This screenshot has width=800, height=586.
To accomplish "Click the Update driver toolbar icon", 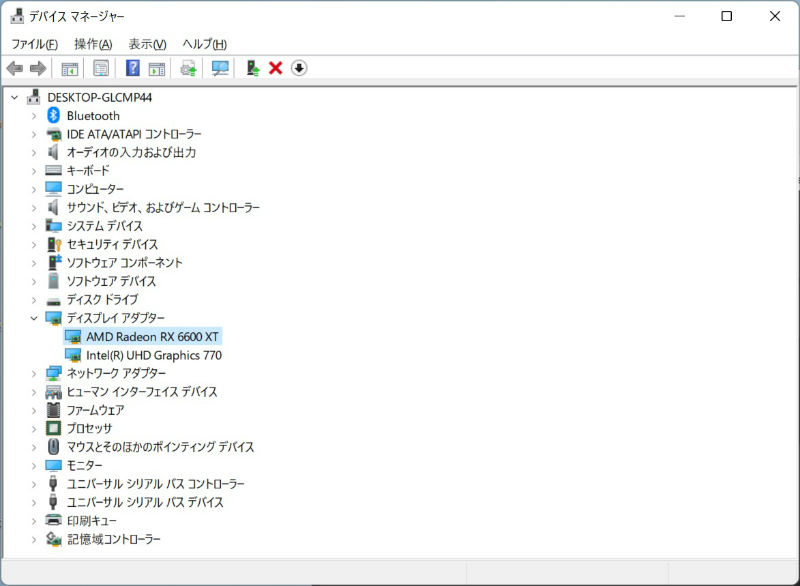I will pyautogui.click(x=188, y=68).
